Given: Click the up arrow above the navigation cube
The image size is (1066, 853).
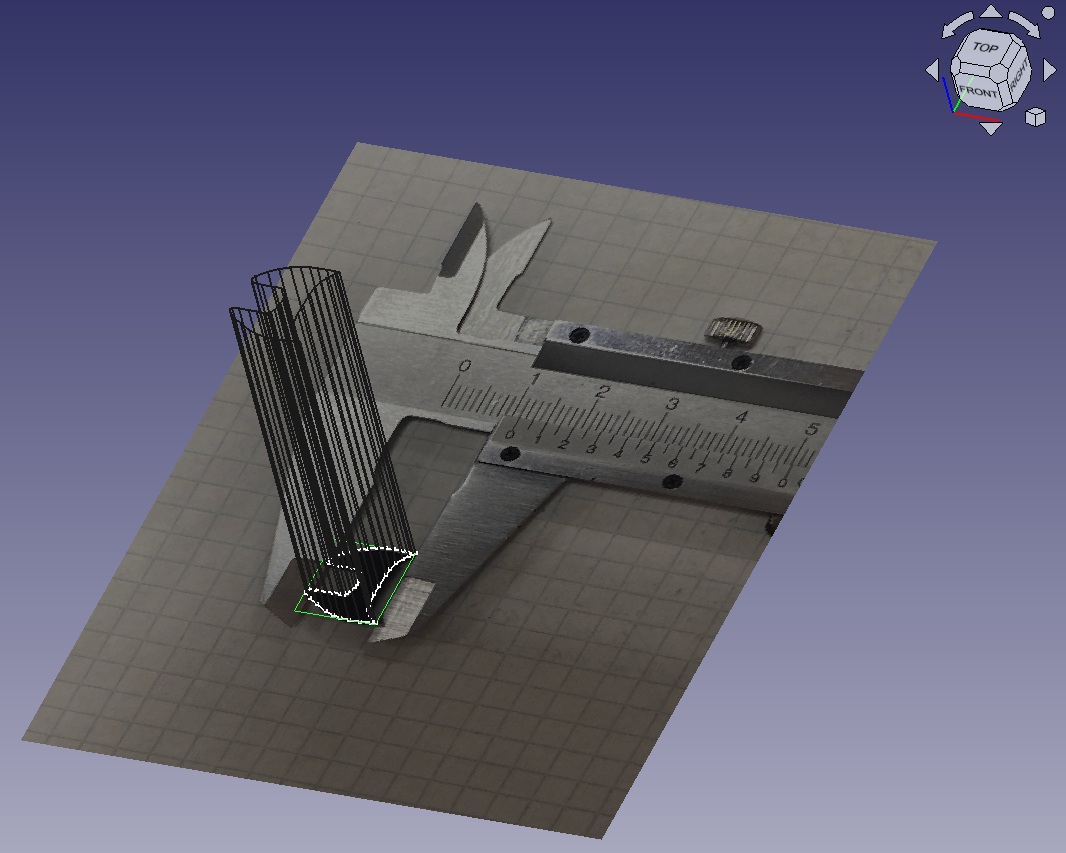Looking at the screenshot, I should point(990,12).
